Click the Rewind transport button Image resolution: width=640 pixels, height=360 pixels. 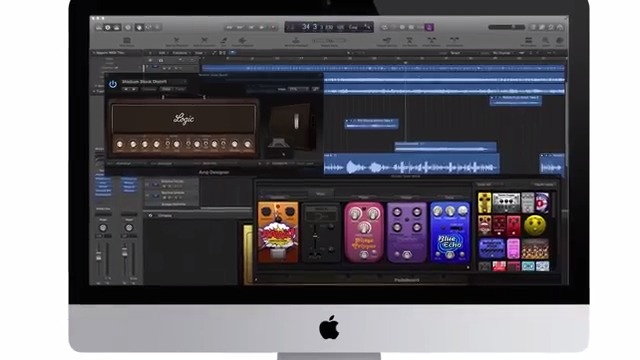click(229, 27)
